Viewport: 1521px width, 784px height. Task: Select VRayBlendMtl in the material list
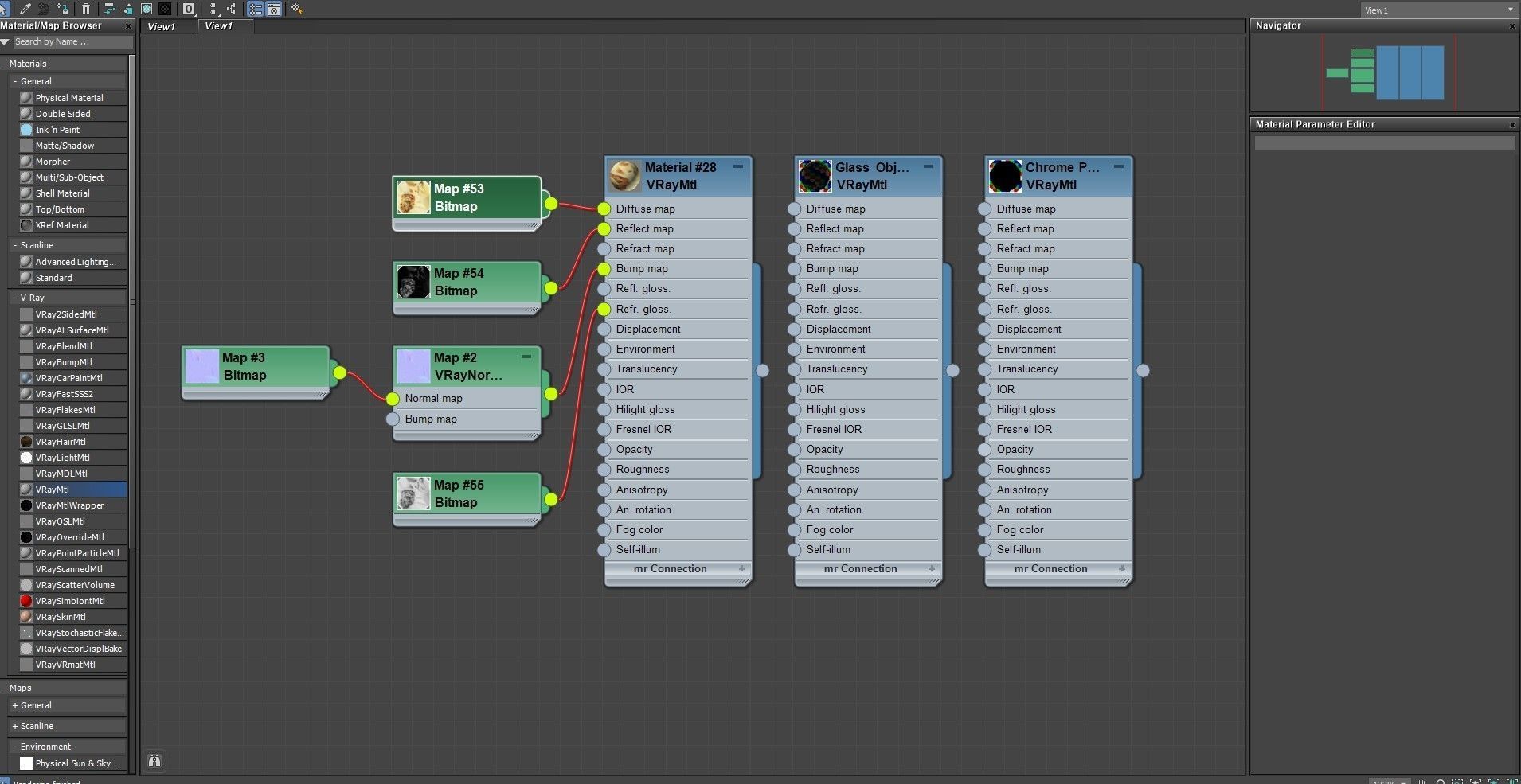(73, 346)
